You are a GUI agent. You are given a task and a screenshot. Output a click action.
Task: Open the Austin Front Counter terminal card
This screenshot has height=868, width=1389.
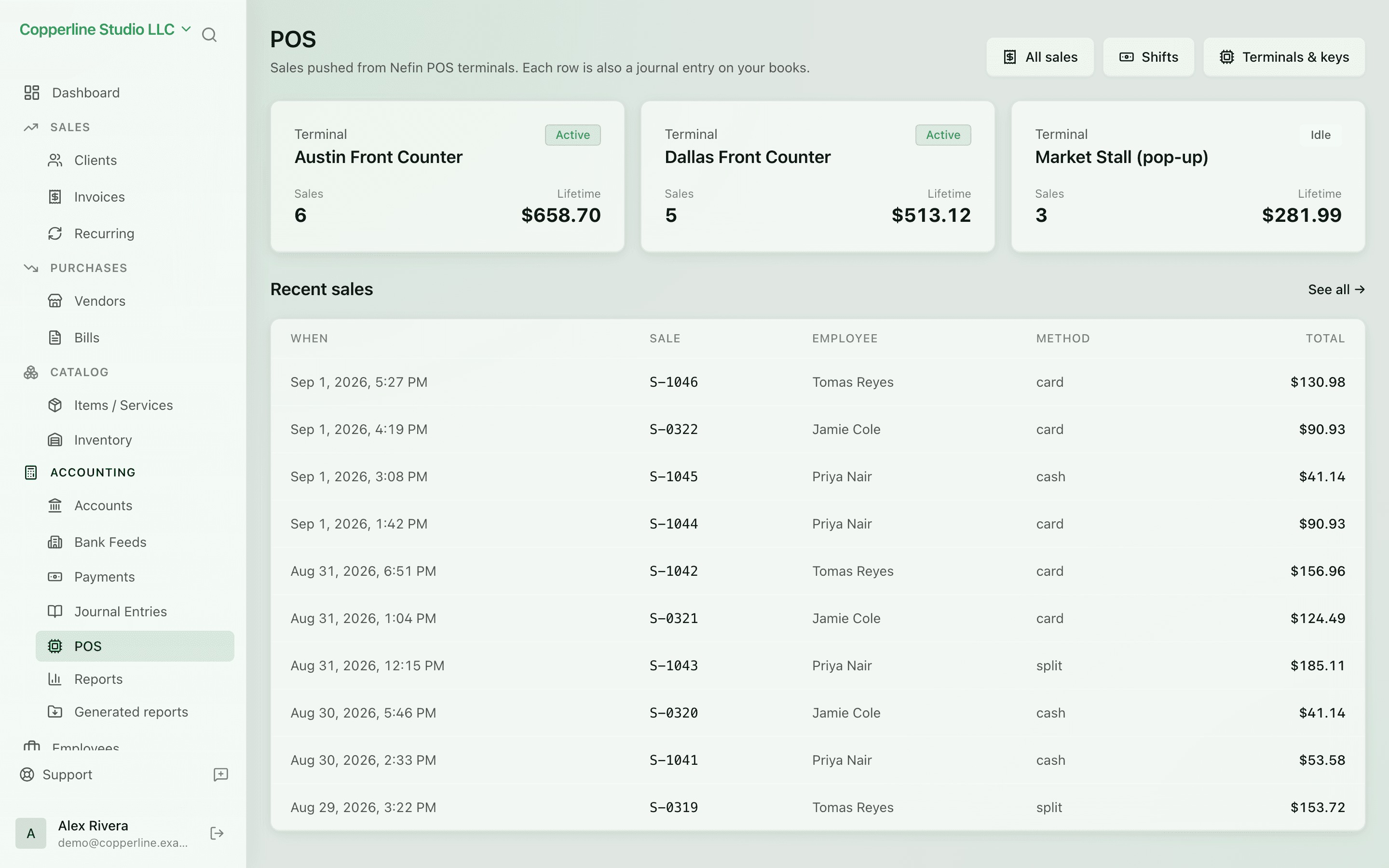pos(448,176)
